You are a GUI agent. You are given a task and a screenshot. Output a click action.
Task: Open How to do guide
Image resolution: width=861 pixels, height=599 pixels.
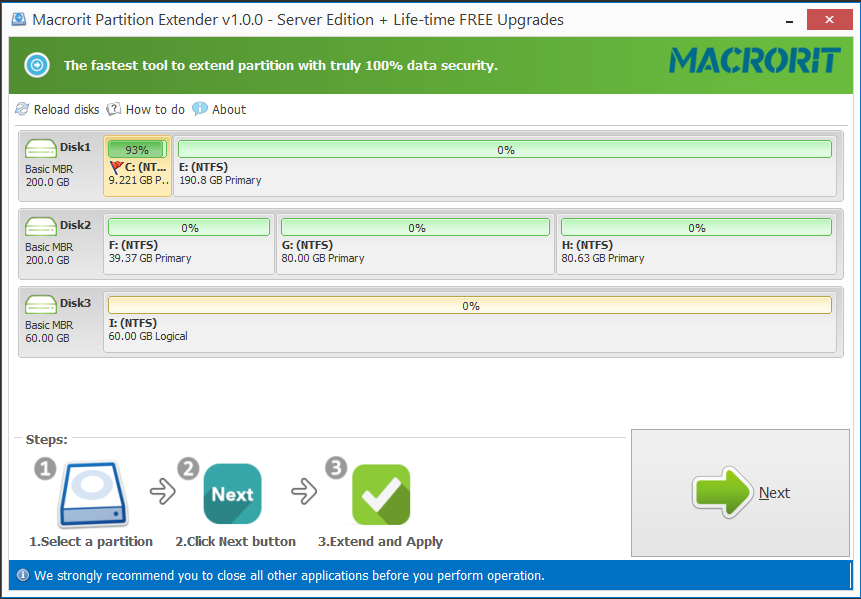(155, 109)
